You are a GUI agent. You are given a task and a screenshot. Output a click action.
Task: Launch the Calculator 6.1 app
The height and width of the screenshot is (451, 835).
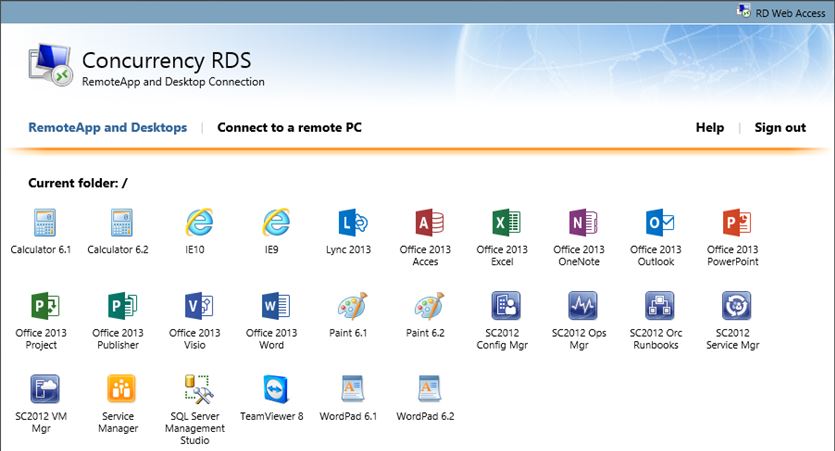pyautogui.click(x=41, y=223)
